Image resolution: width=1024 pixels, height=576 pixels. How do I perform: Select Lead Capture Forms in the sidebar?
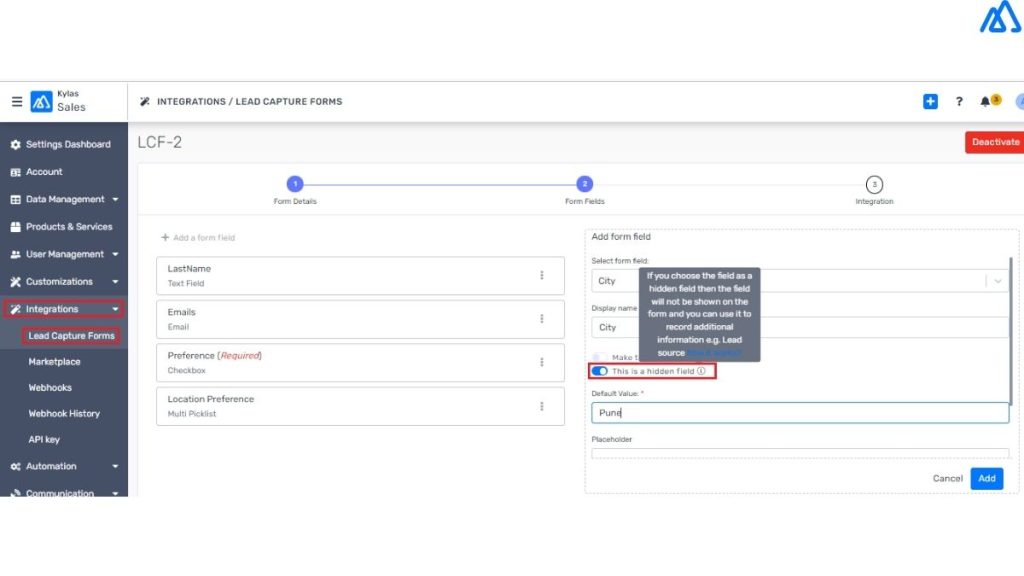71,335
